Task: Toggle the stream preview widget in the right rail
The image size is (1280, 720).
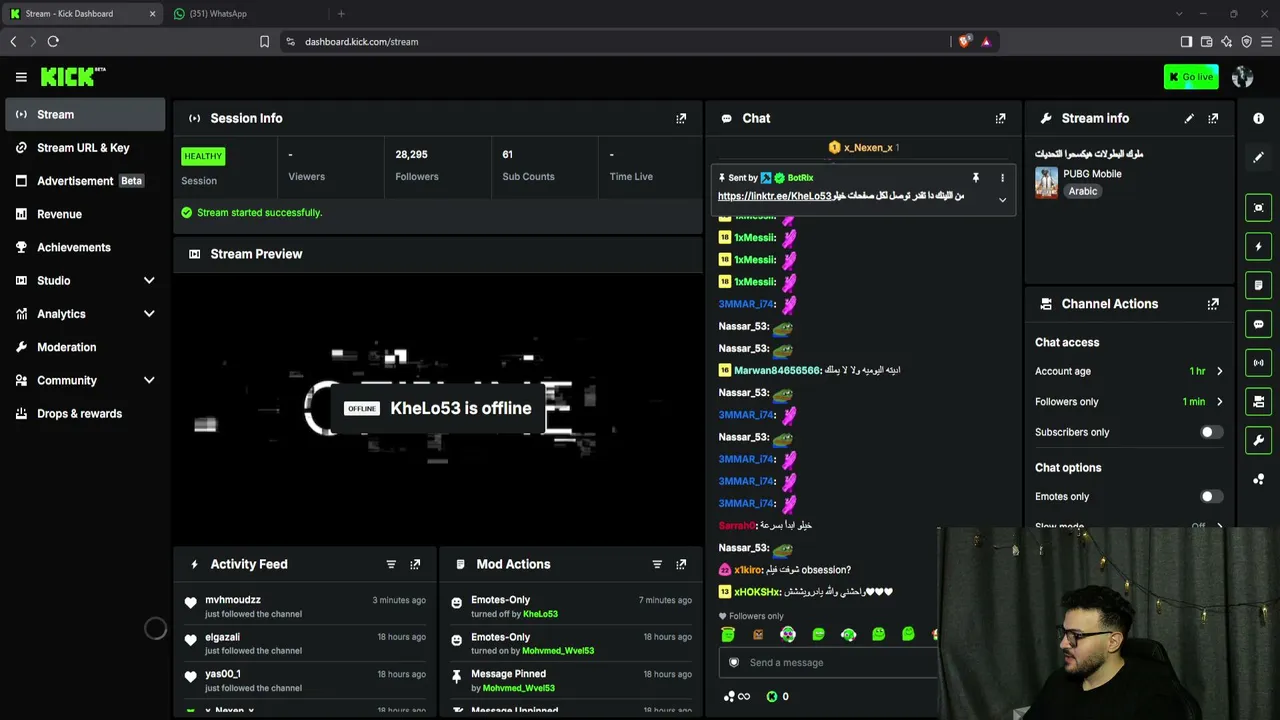Action: pos(1258,208)
